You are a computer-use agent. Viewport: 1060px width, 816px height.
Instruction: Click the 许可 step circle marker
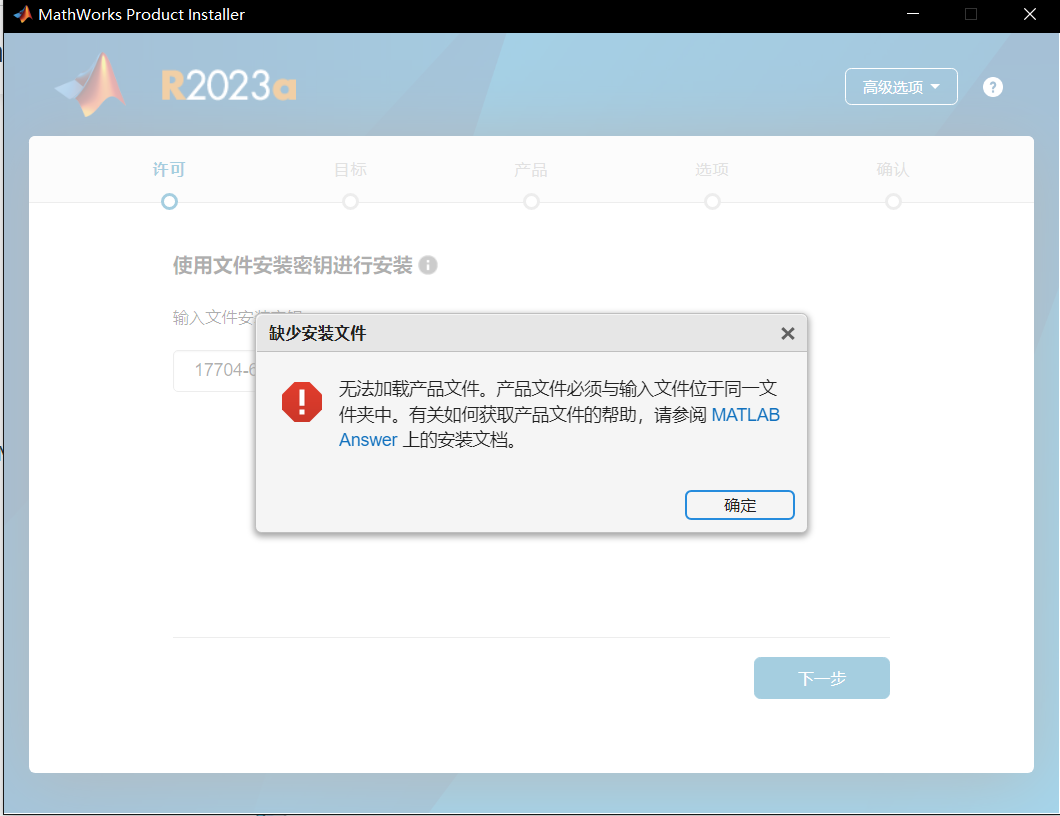(169, 201)
